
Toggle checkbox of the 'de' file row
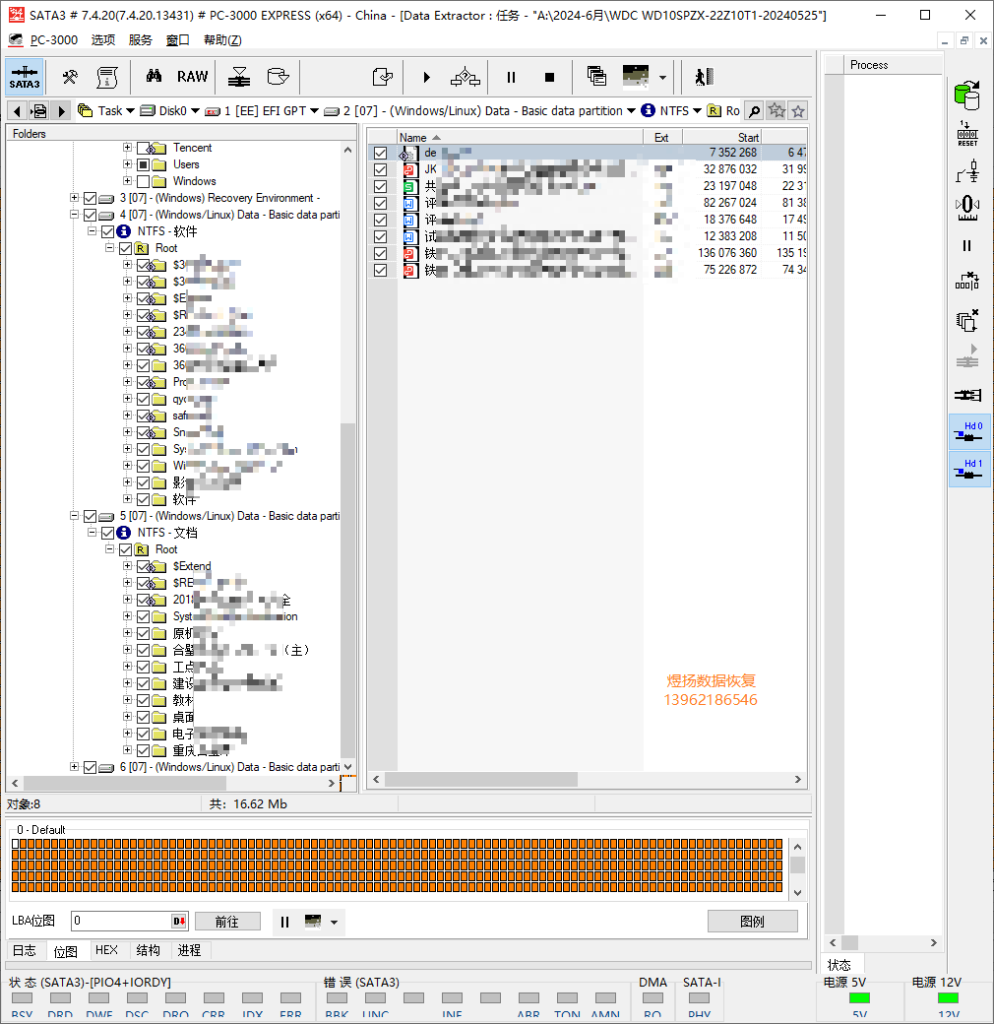coord(380,153)
